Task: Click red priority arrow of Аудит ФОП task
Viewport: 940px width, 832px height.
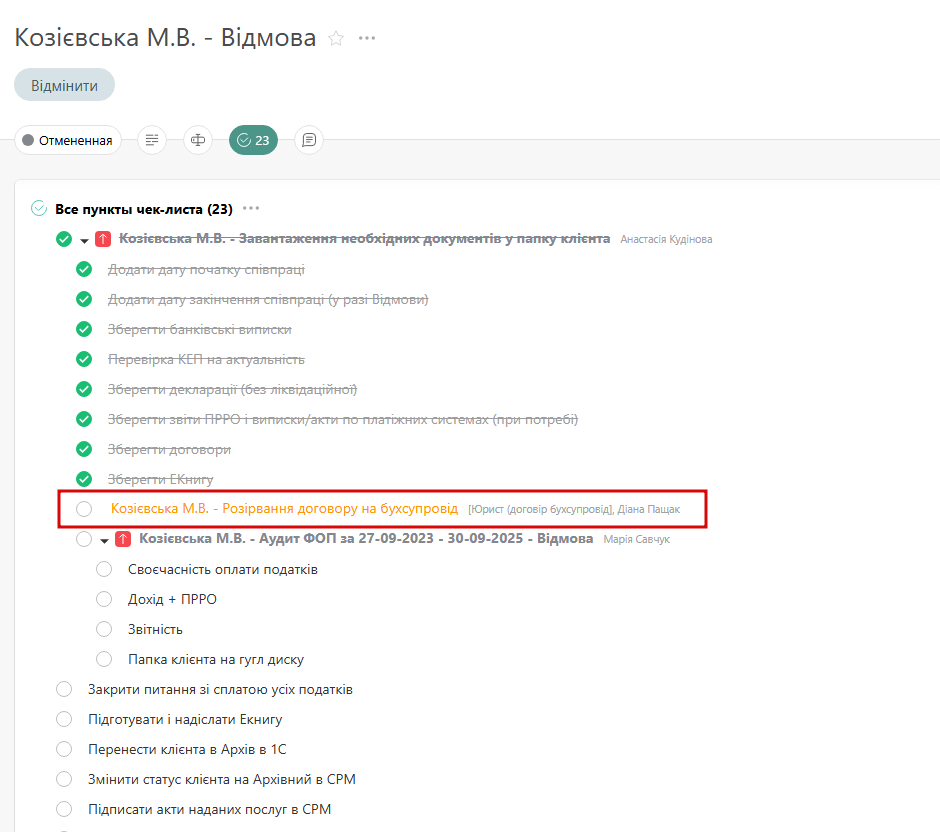Action: [123, 539]
